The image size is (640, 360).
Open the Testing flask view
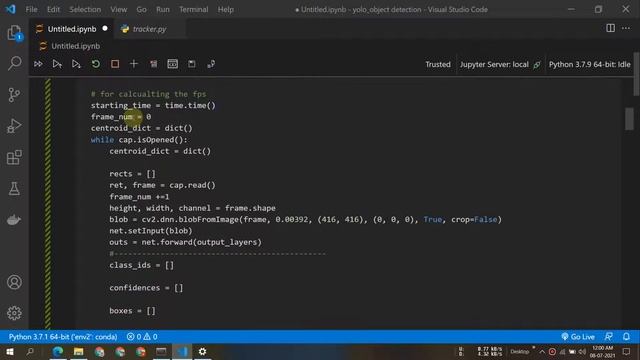pyautogui.click(x=14, y=189)
